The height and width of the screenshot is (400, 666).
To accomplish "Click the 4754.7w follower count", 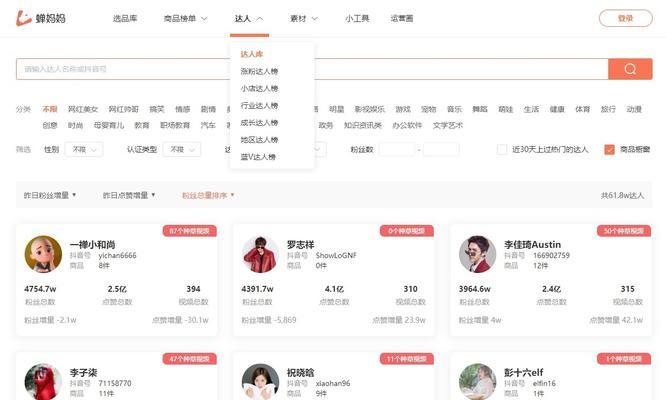I will (x=40, y=289).
